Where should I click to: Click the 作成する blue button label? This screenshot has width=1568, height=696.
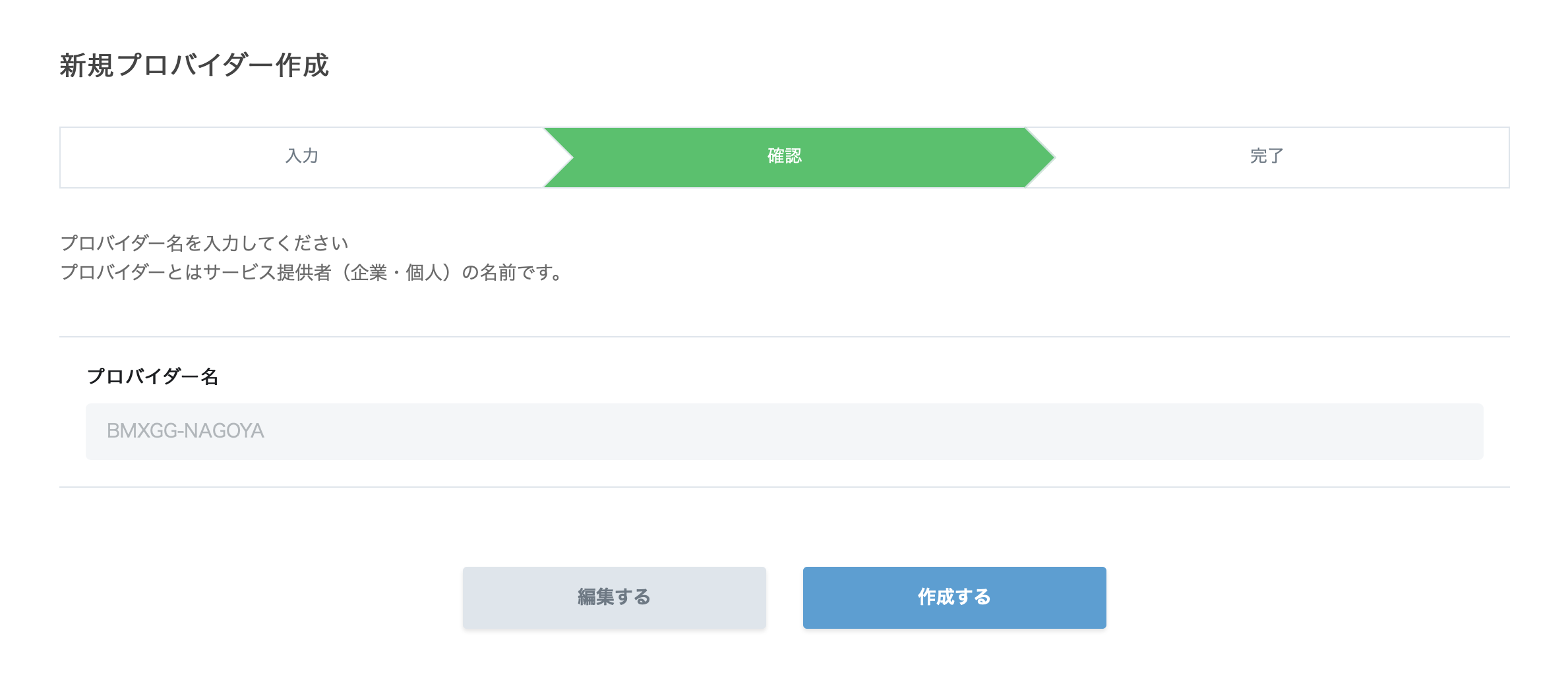pyautogui.click(x=953, y=596)
